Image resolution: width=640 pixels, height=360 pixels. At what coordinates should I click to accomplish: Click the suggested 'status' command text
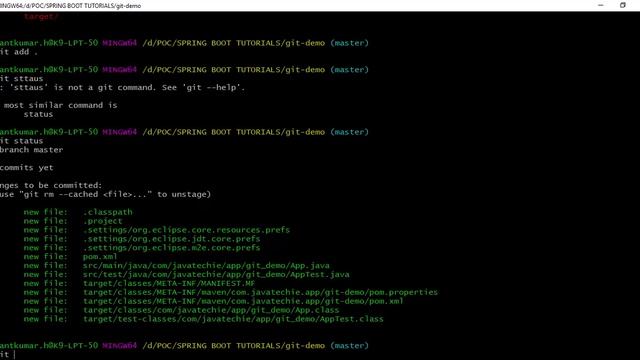coord(38,114)
